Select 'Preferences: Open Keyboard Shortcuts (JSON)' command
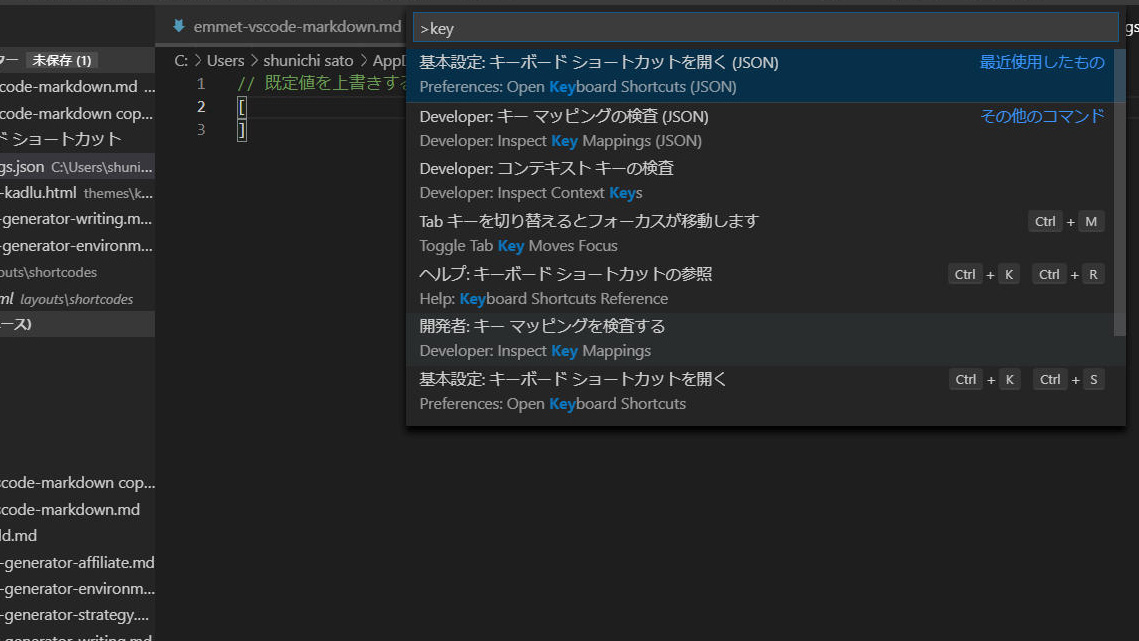 [760, 75]
